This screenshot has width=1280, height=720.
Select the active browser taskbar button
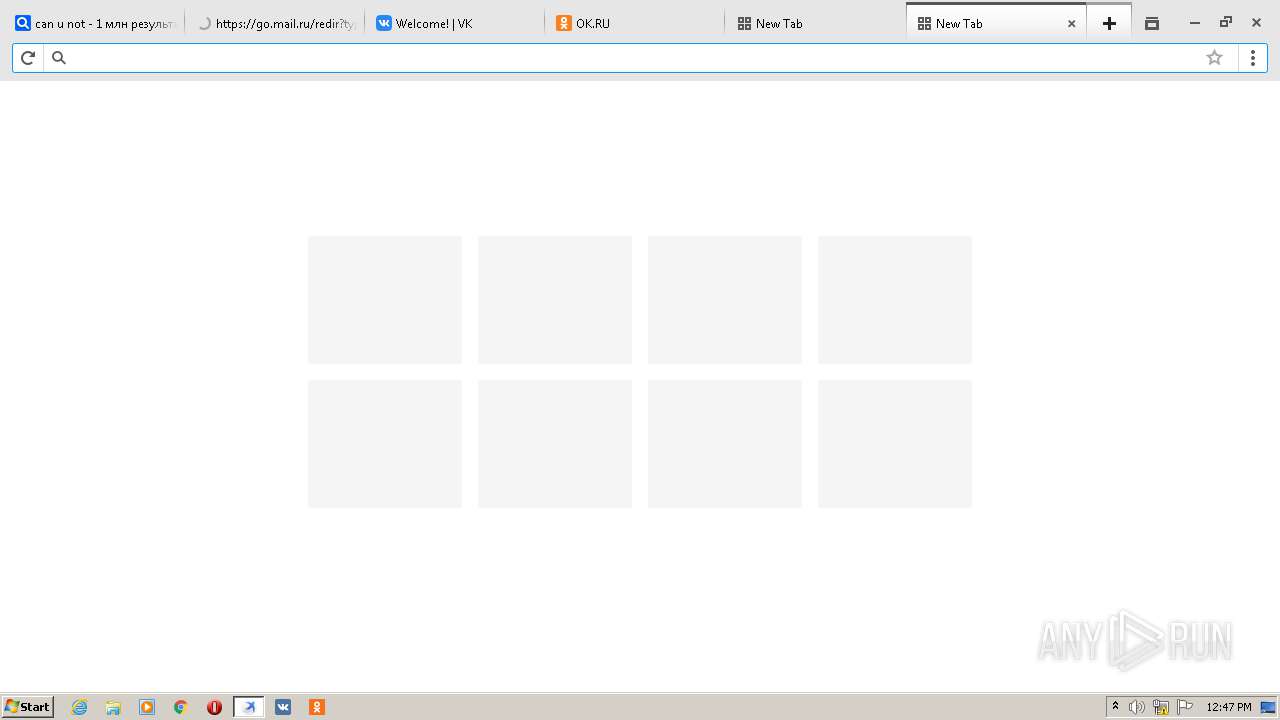click(249, 707)
